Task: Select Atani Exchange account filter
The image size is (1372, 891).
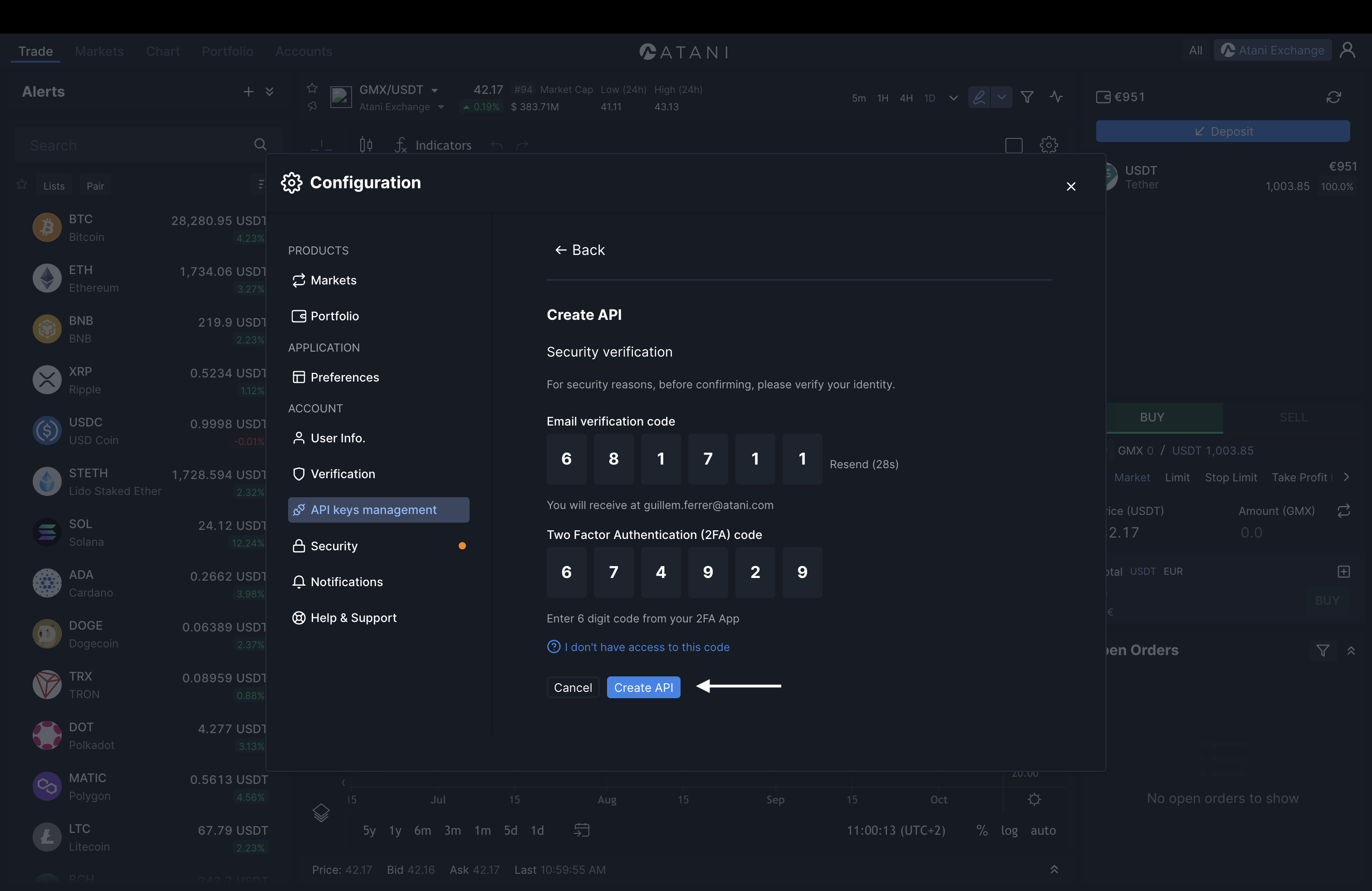Action: (x=1272, y=50)
